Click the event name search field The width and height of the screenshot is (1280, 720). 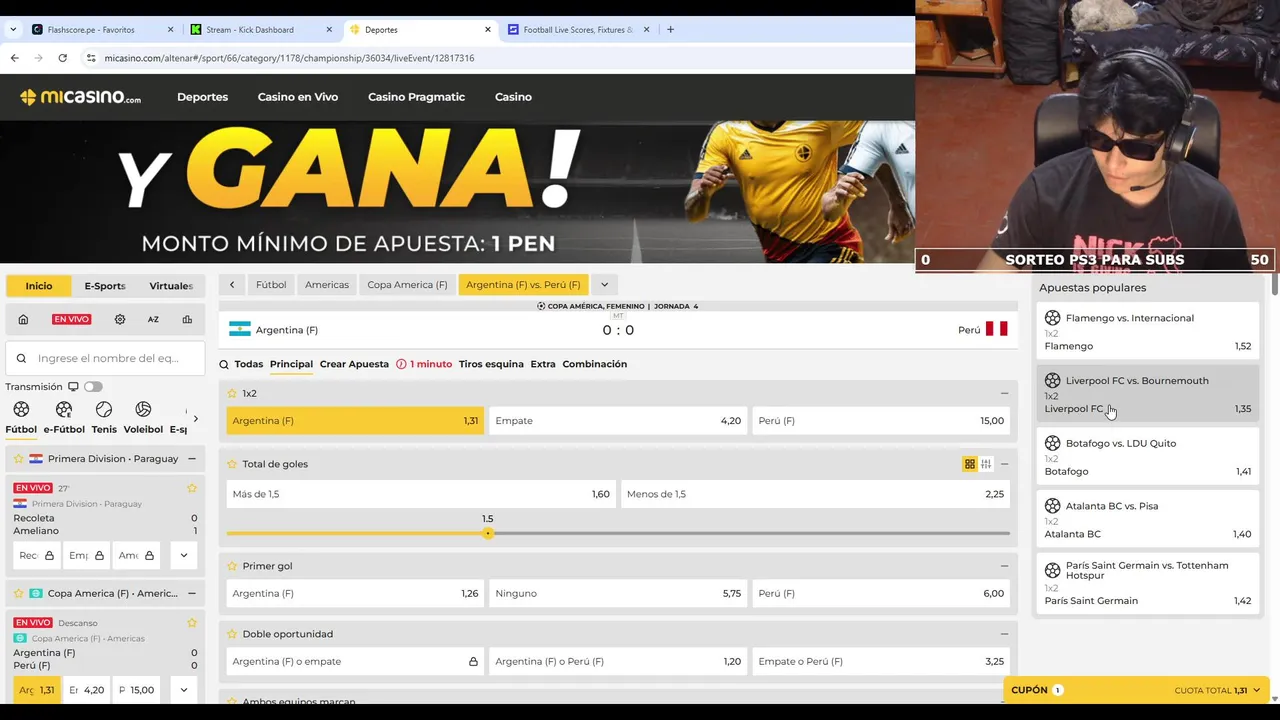(x=105, y=358)
